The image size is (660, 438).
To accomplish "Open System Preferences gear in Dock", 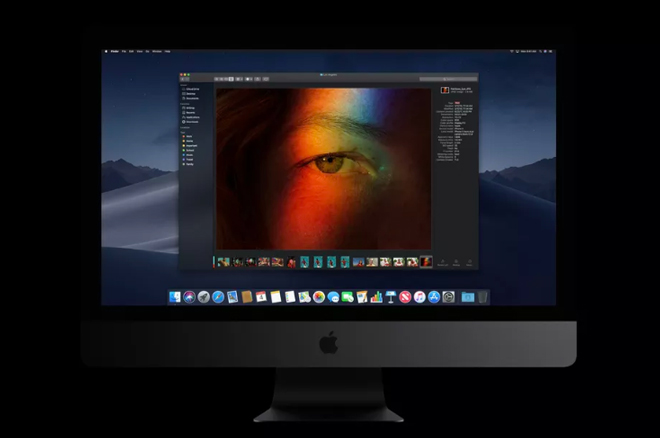I will point(448,297).
